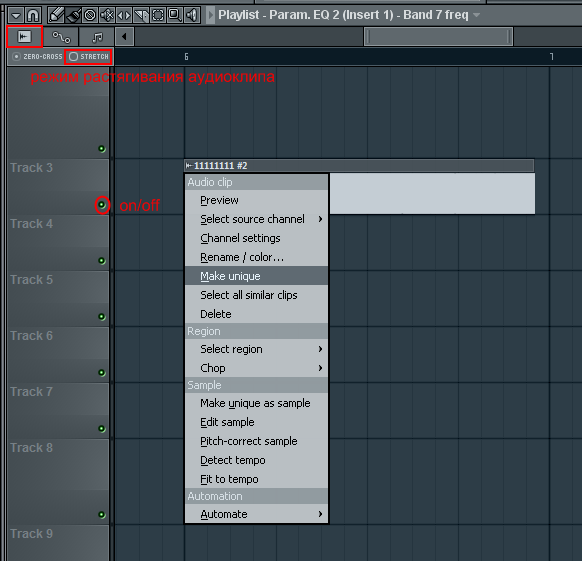This screenshot has height=561, width=582.
Task: Click bar 6 on the timeline ruler
Action: (x=186, y=57)
